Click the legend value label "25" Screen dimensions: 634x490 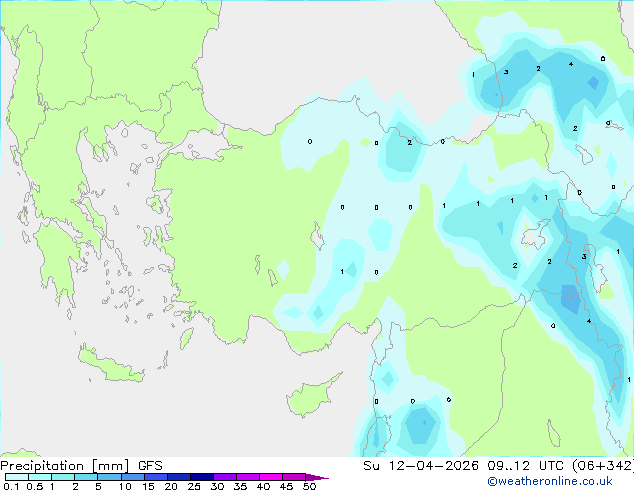pos(194,486)
